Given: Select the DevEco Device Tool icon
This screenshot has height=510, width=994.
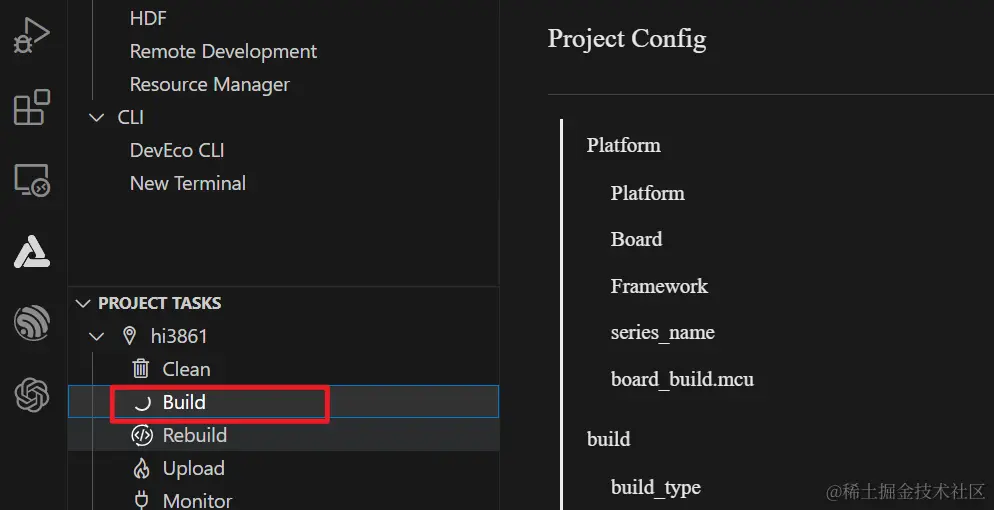Looking at the screenshot, I should [32, 252].
